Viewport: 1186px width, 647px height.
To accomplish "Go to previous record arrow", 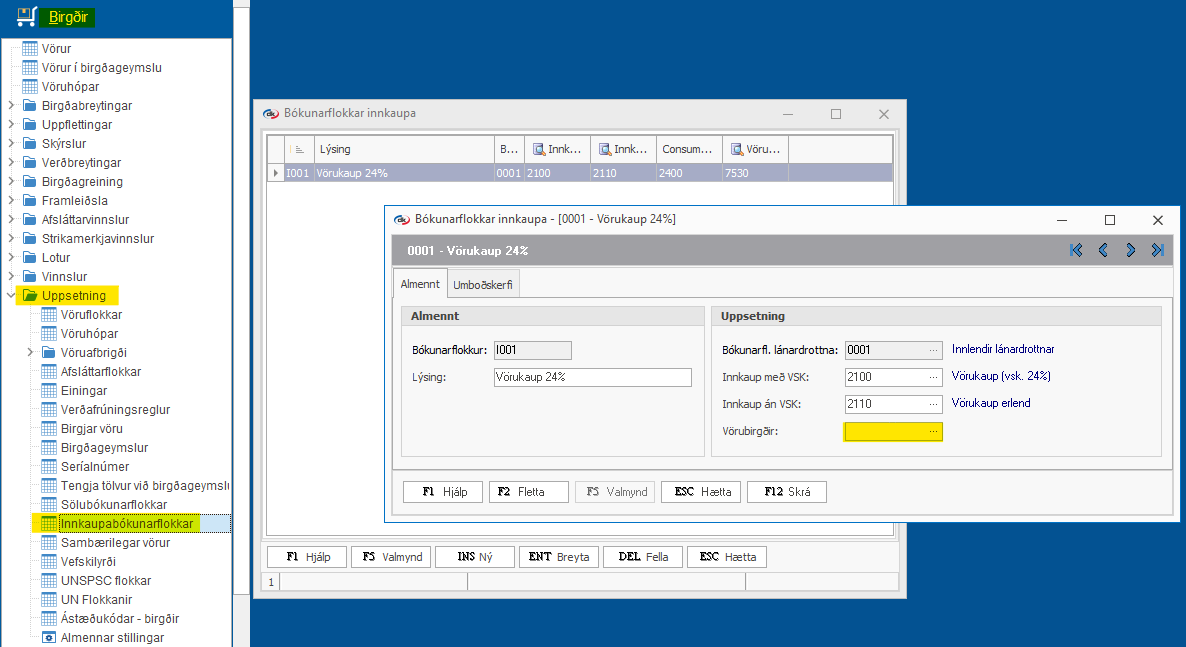I will click(1103, 250).
